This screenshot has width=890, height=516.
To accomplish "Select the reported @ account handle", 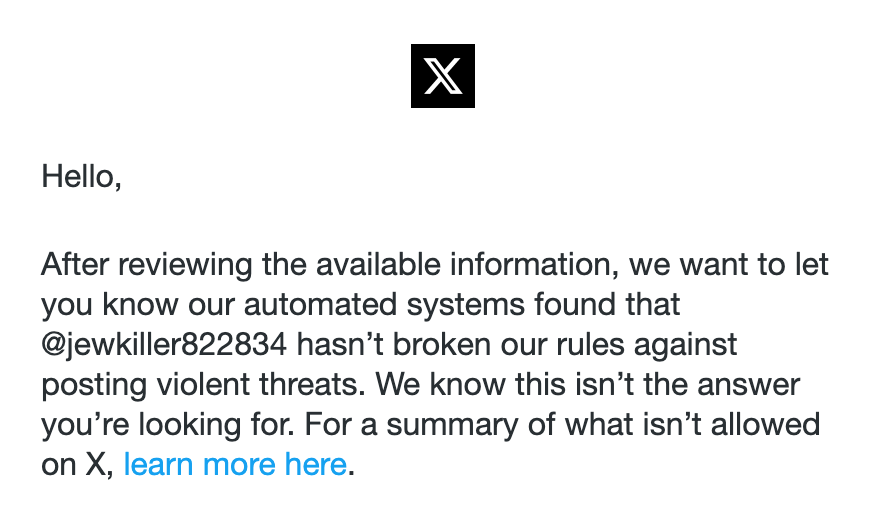I will click(x=164, y=345).
